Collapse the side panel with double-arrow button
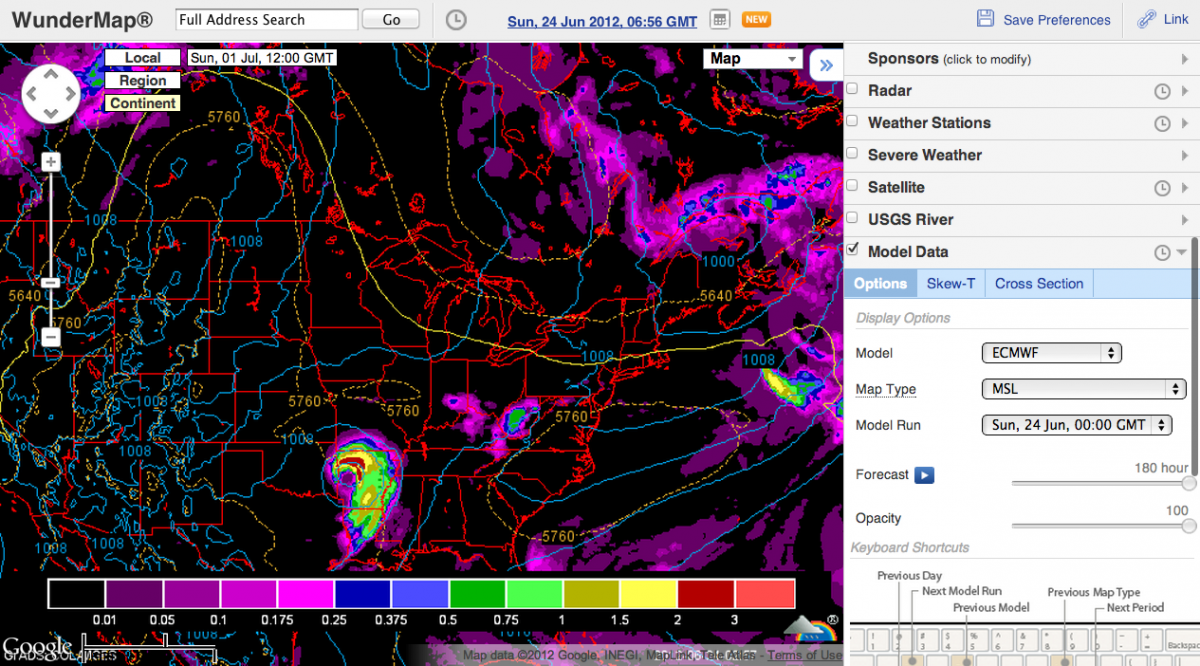 tap(826, 66)
